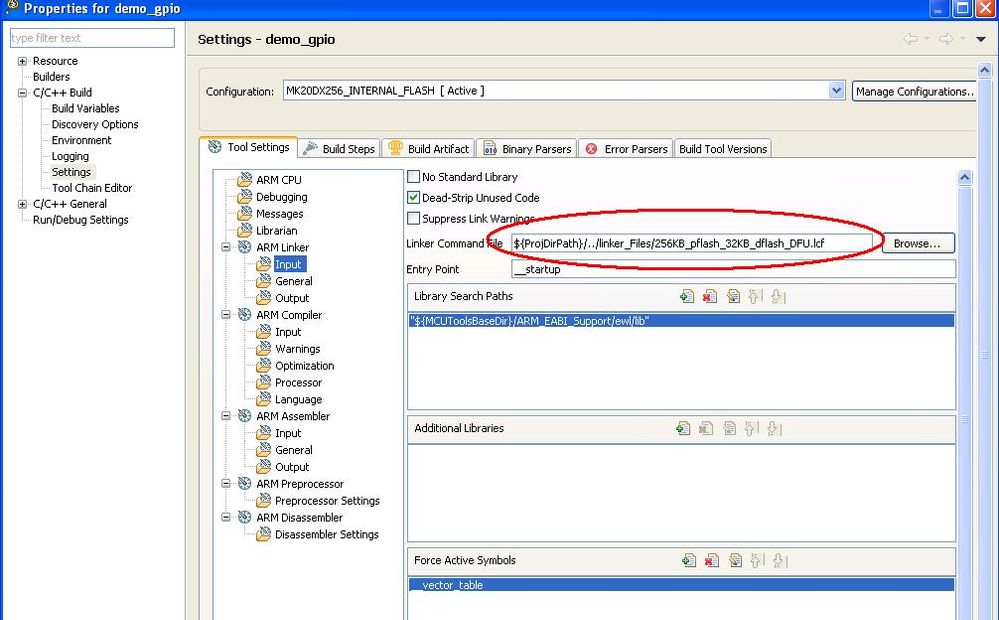Open the Error Parsers tab
This screenshot has height=620, width=999.
point(626,148)
